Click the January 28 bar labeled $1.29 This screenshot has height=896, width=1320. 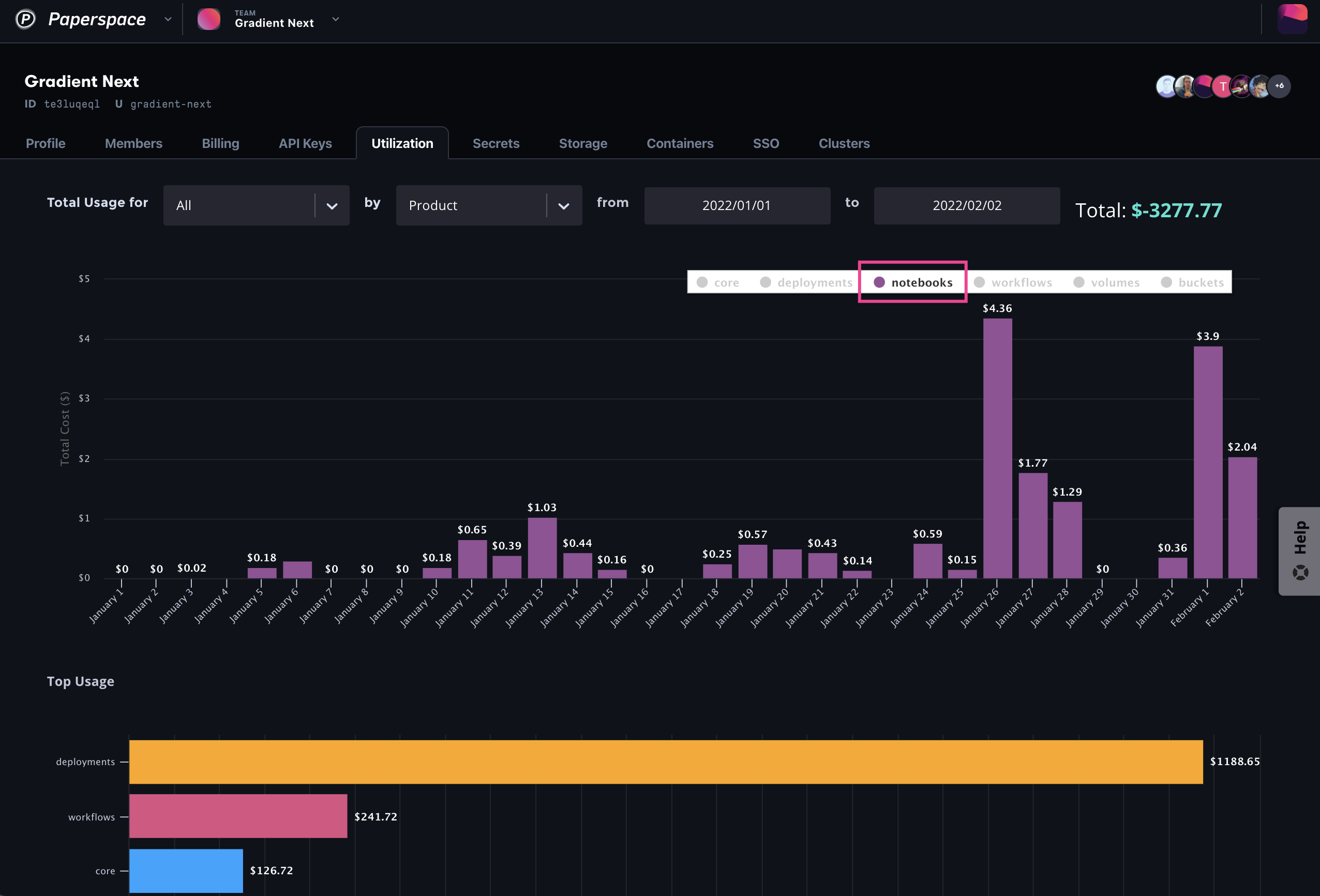point(1067,540)
